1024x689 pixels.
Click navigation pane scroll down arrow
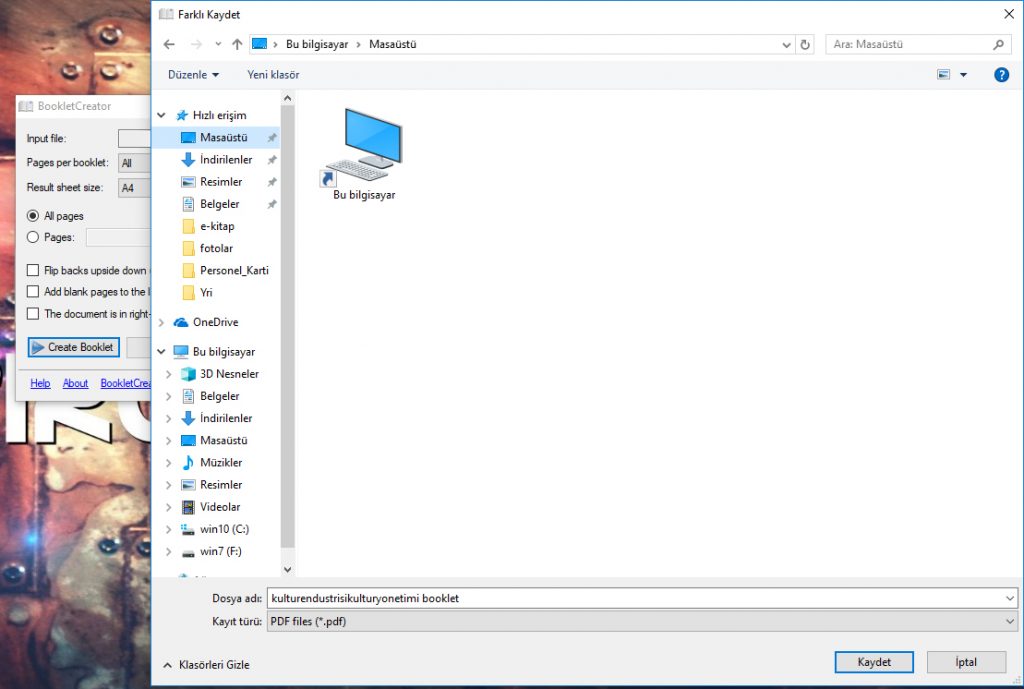(x=287, y=569)
